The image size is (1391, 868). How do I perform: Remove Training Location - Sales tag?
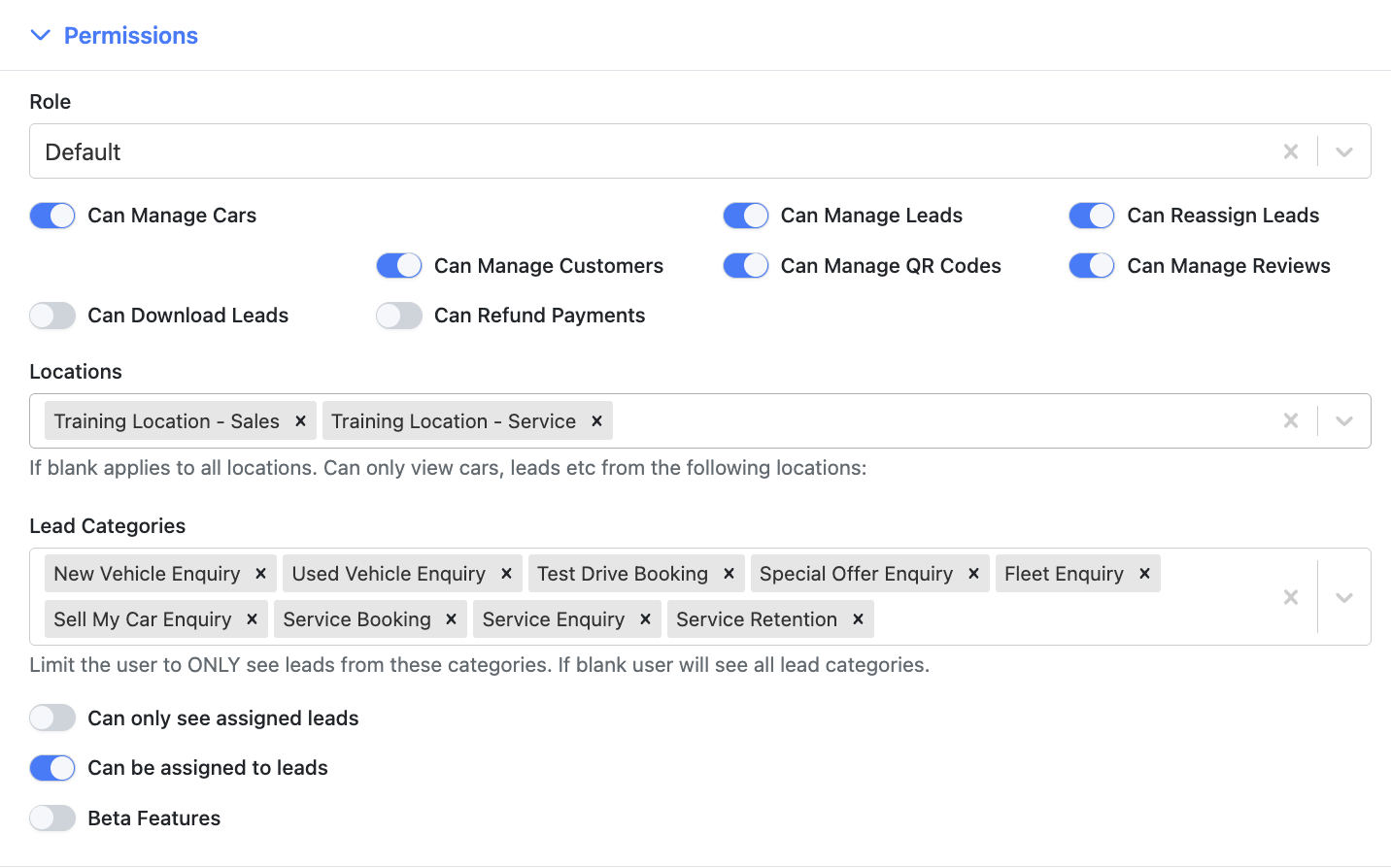(x=301, y=421)
